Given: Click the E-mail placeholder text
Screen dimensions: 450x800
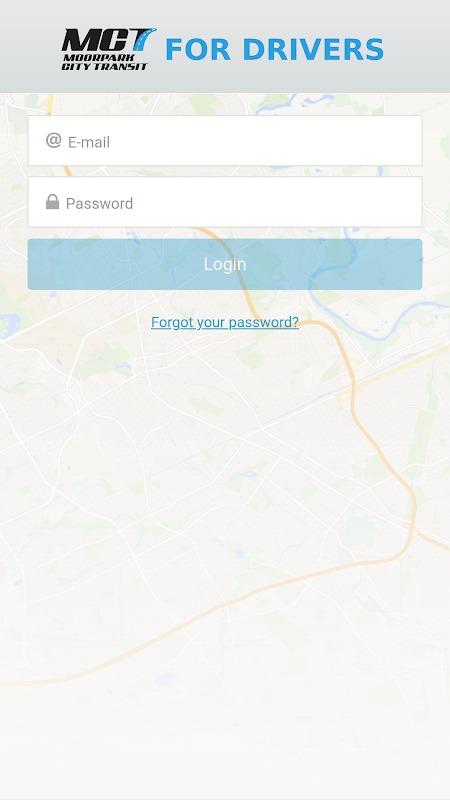Looking at the screenshot, I should 89,142.
